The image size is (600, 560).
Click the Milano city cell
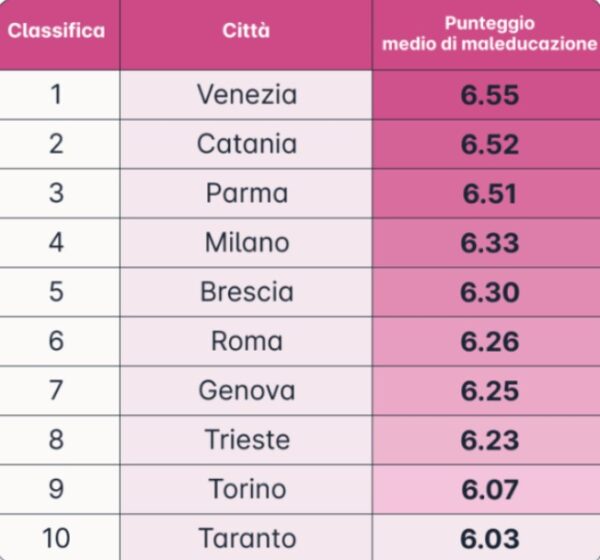pyautogui.click(x=246, y=242)
